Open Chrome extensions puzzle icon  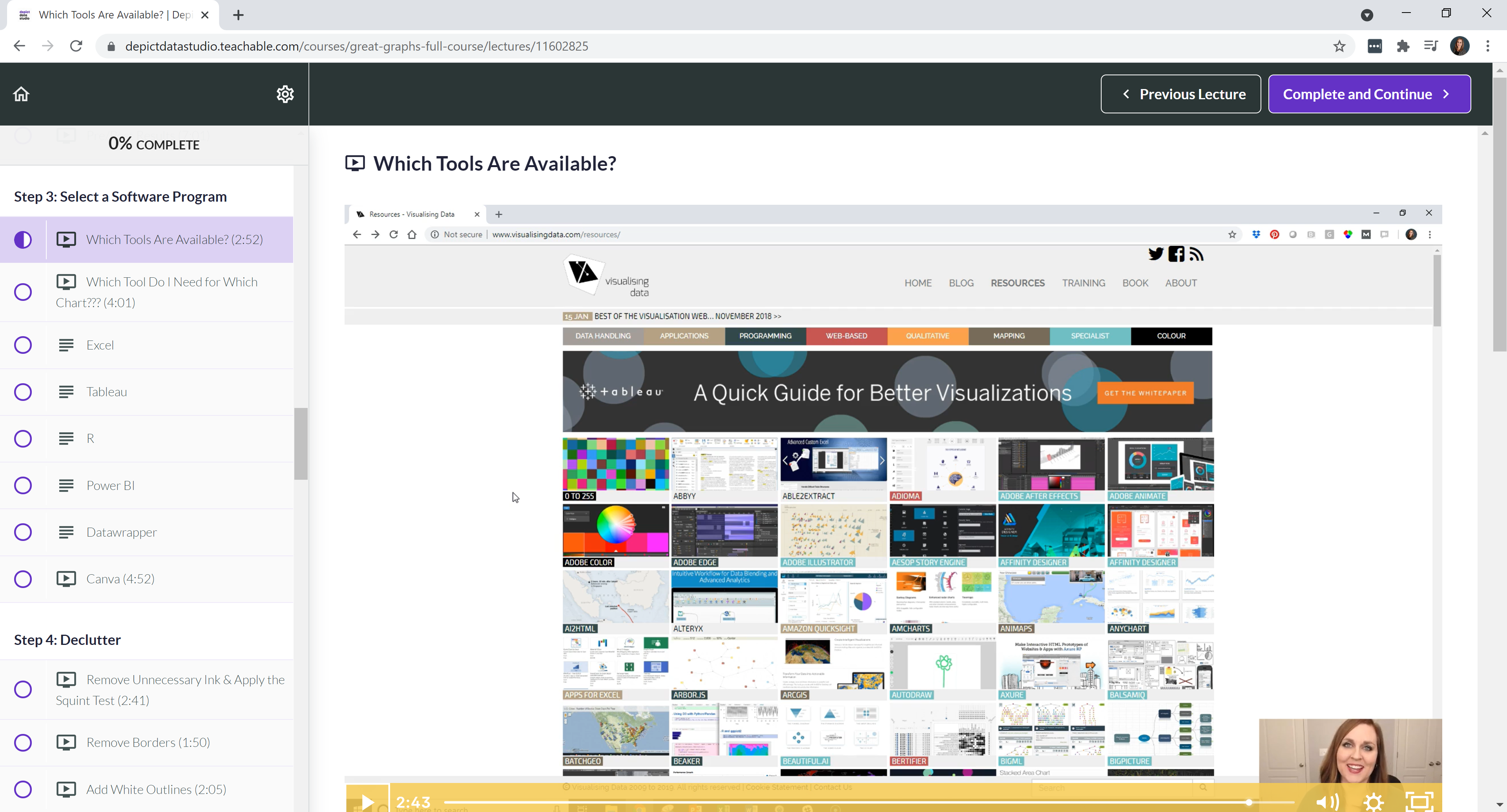[x=1403, y=46]
